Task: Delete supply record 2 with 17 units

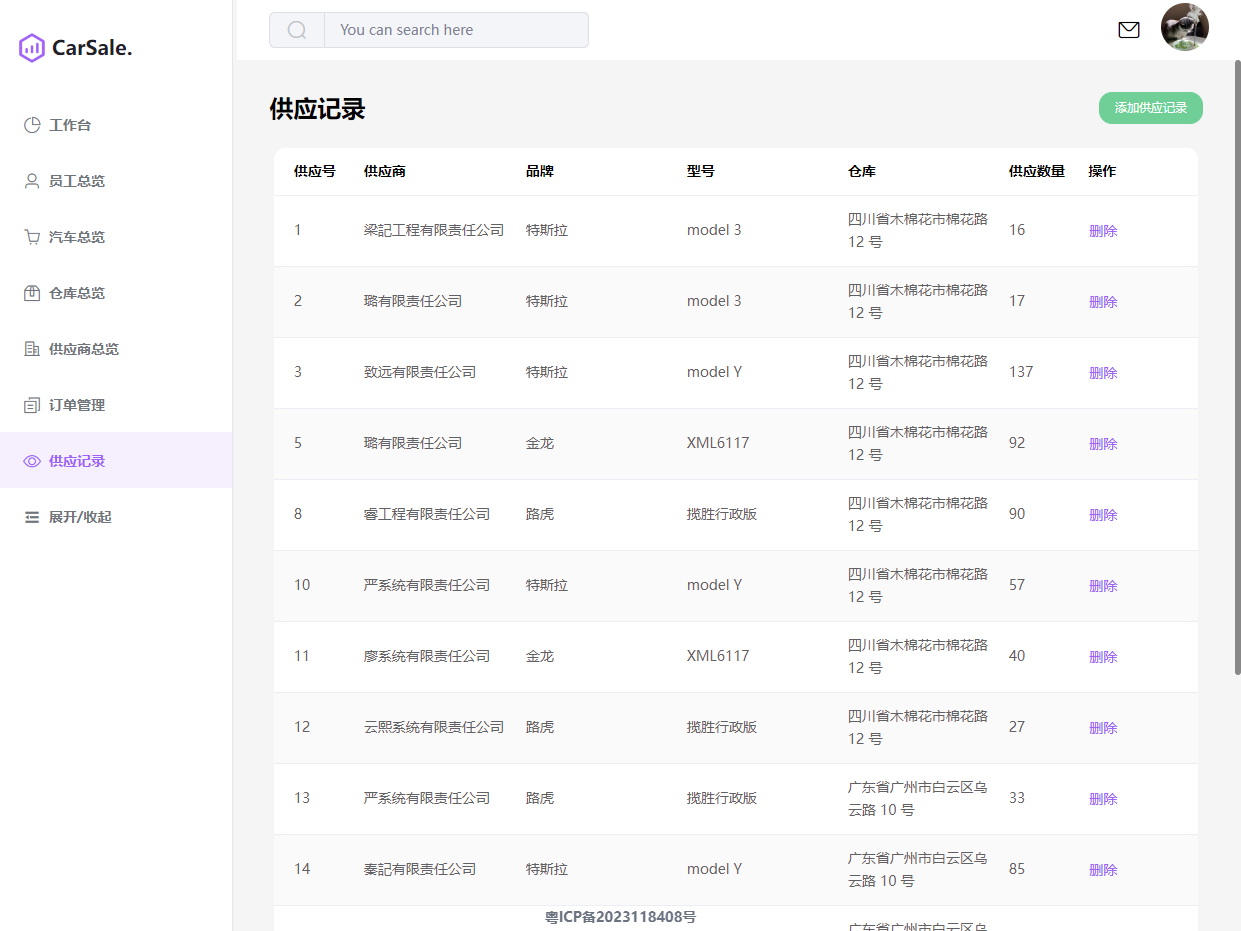Action: (x=1103, y=302)
